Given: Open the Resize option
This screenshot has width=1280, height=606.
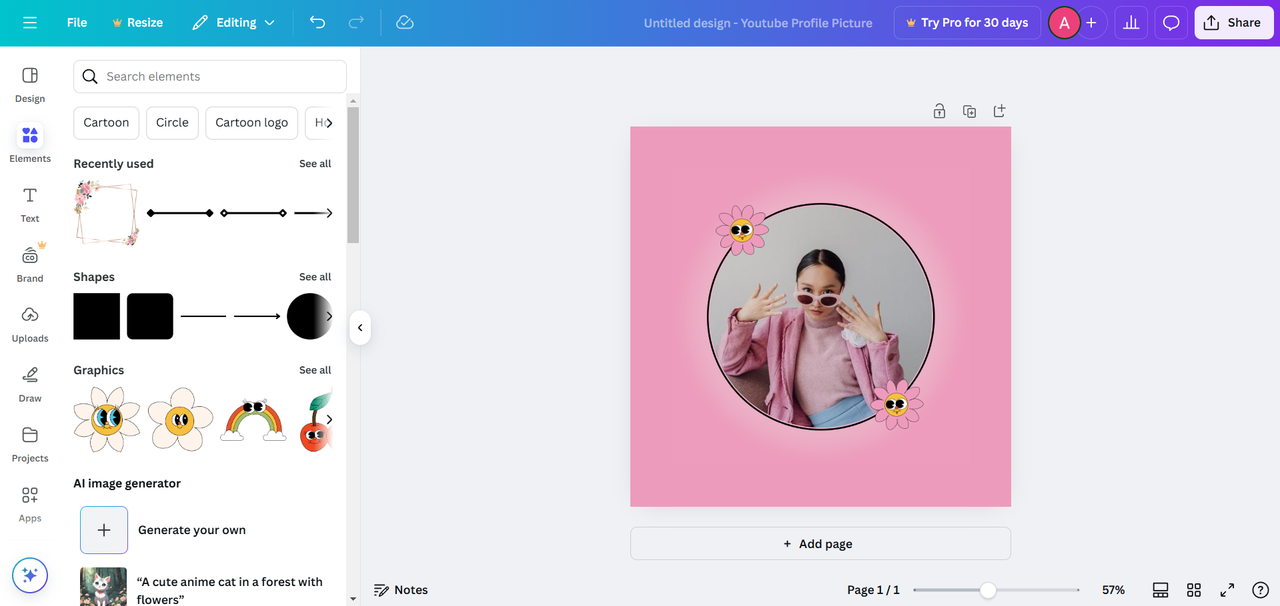Looking at the screenshot, I should [x=137, y=22].
